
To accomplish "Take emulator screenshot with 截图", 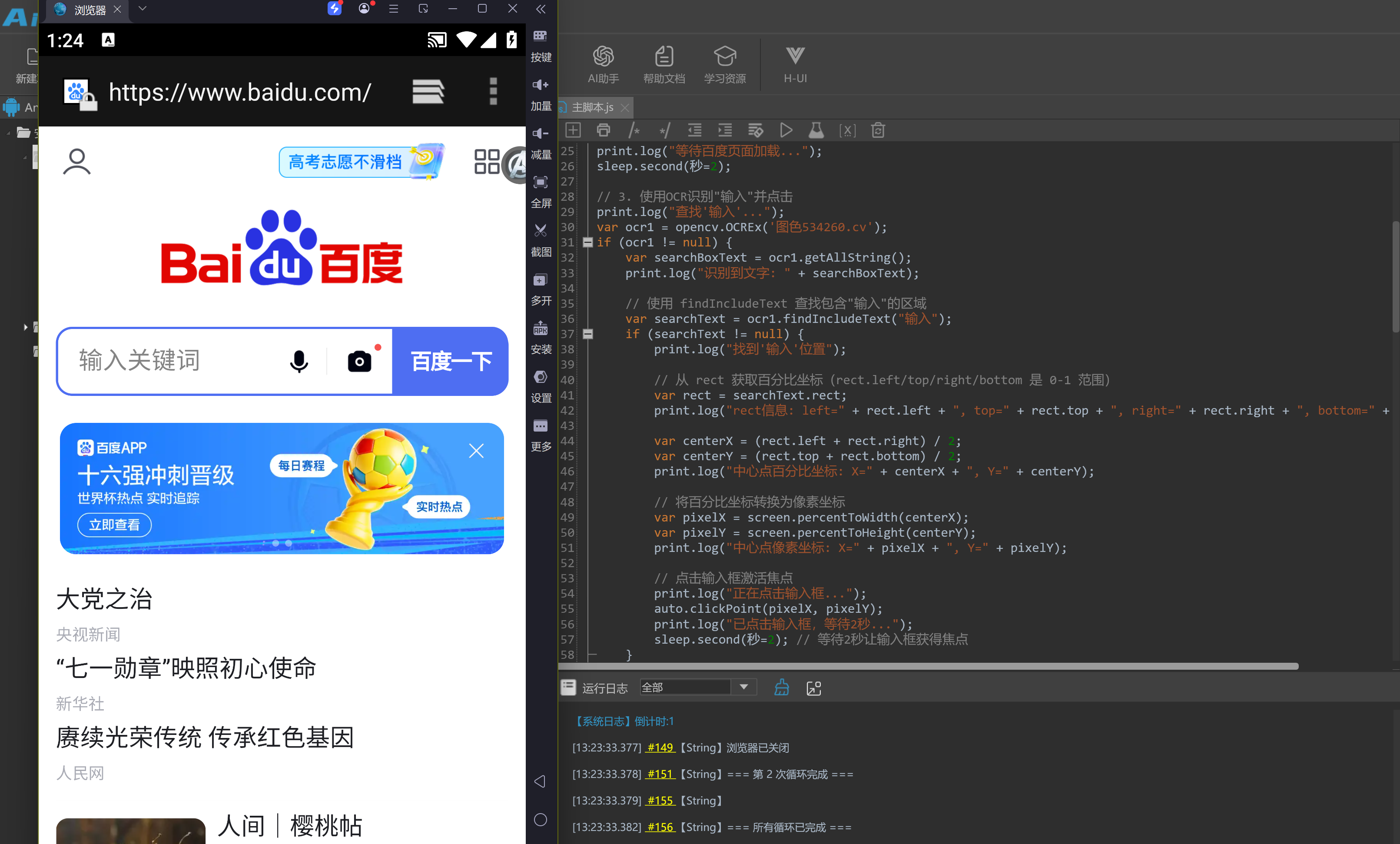I will point(541,240).
